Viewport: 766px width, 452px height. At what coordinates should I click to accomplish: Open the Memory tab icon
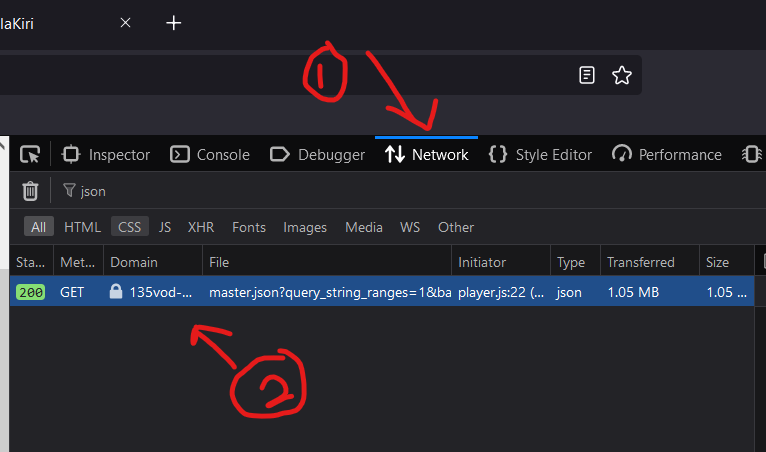coord(751,155)
